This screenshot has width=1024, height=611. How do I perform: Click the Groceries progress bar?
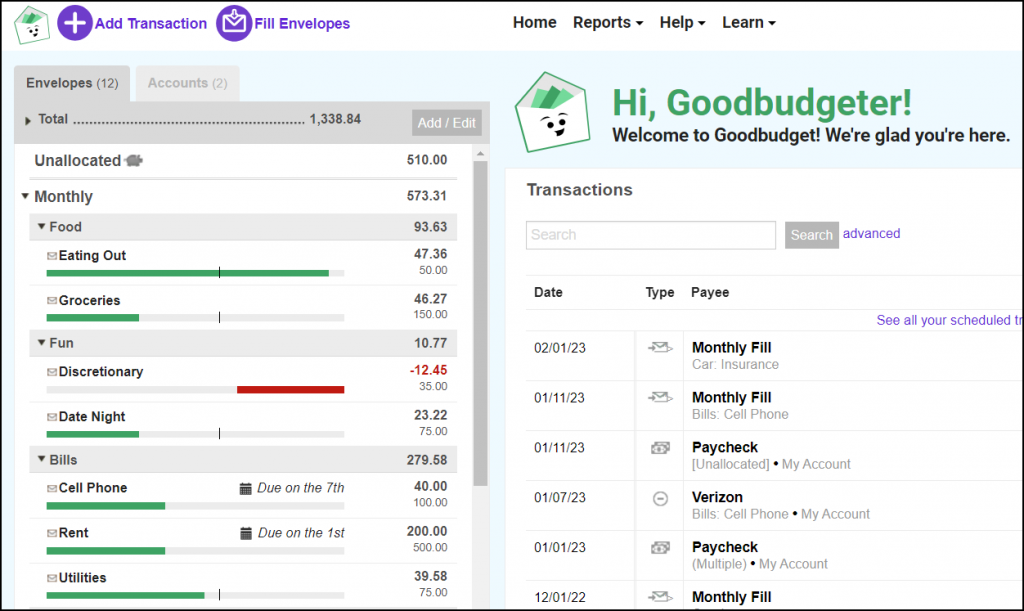click(x=195, y=318)
